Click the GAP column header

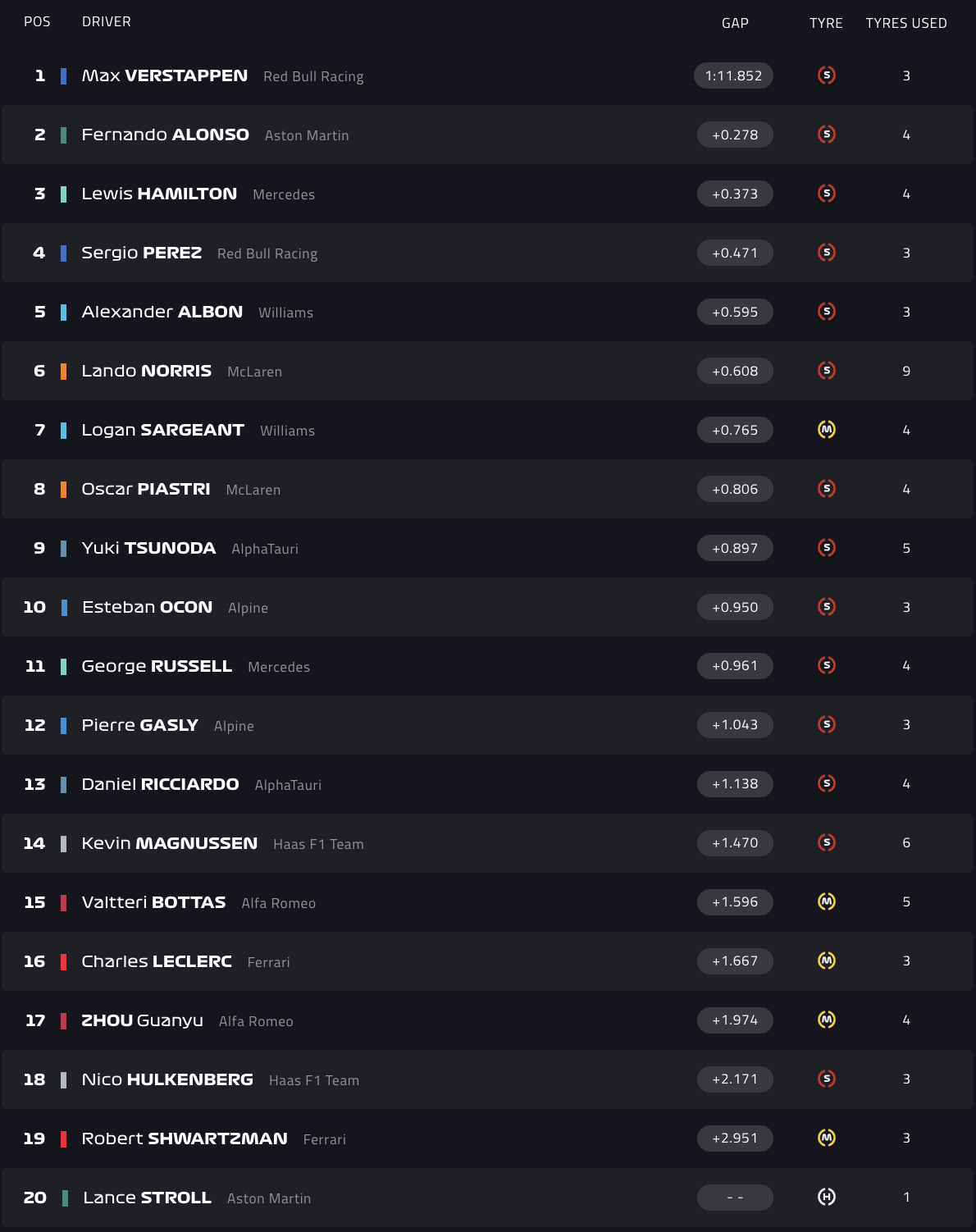(735, 23)
